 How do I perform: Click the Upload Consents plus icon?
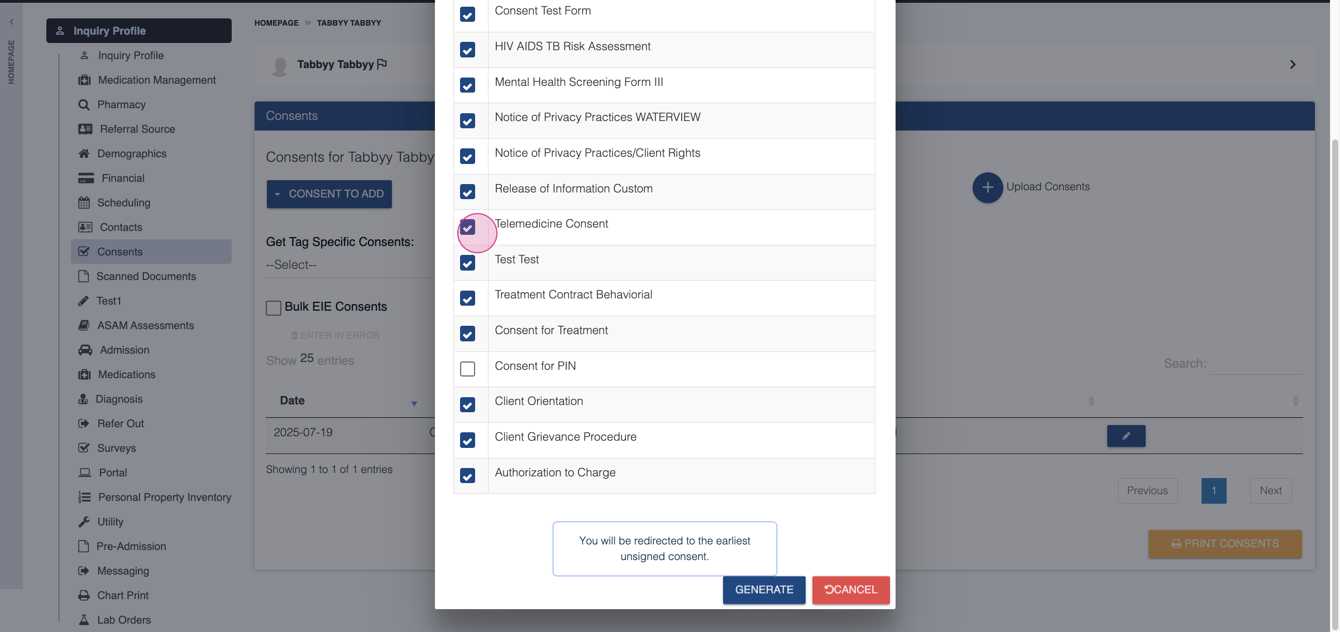click(987, 187)
